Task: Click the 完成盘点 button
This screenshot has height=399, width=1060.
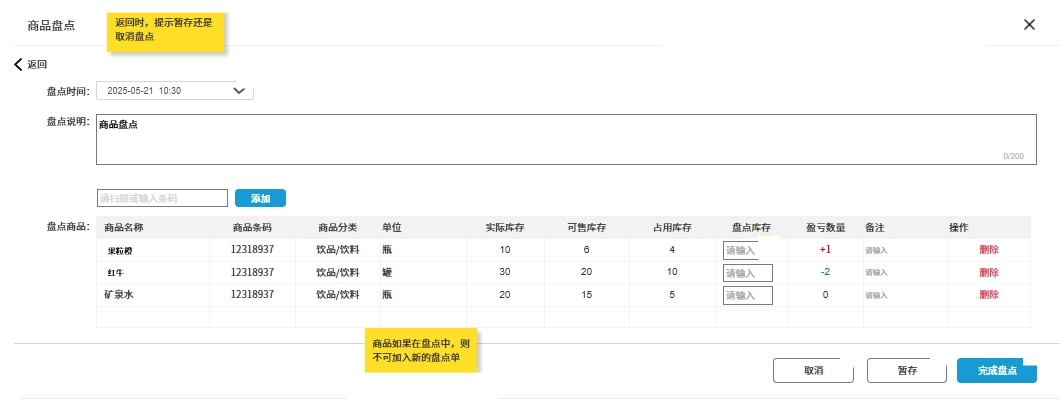Action: point(997,371)
